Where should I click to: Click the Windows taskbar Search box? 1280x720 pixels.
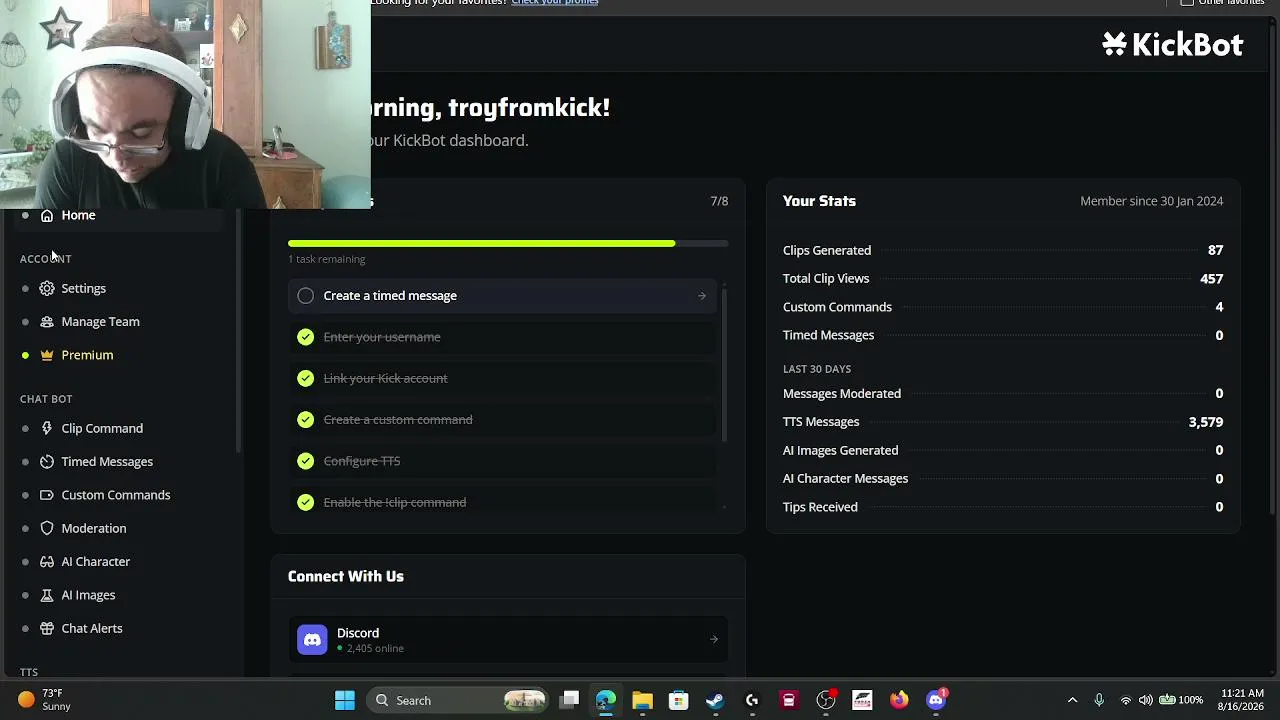pos(456,700)
